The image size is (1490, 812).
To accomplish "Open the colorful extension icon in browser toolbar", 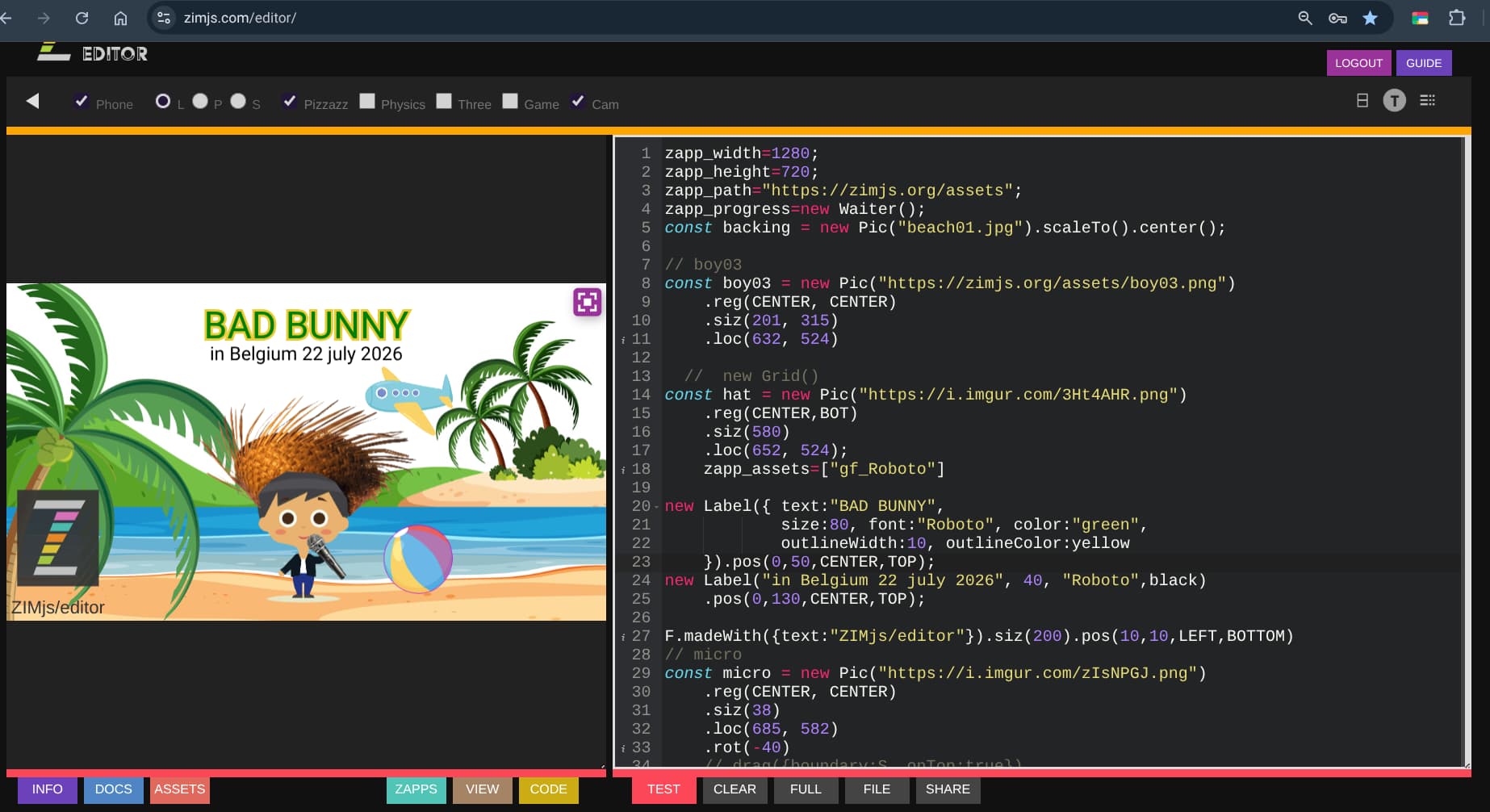I will tap(1420, 18).
